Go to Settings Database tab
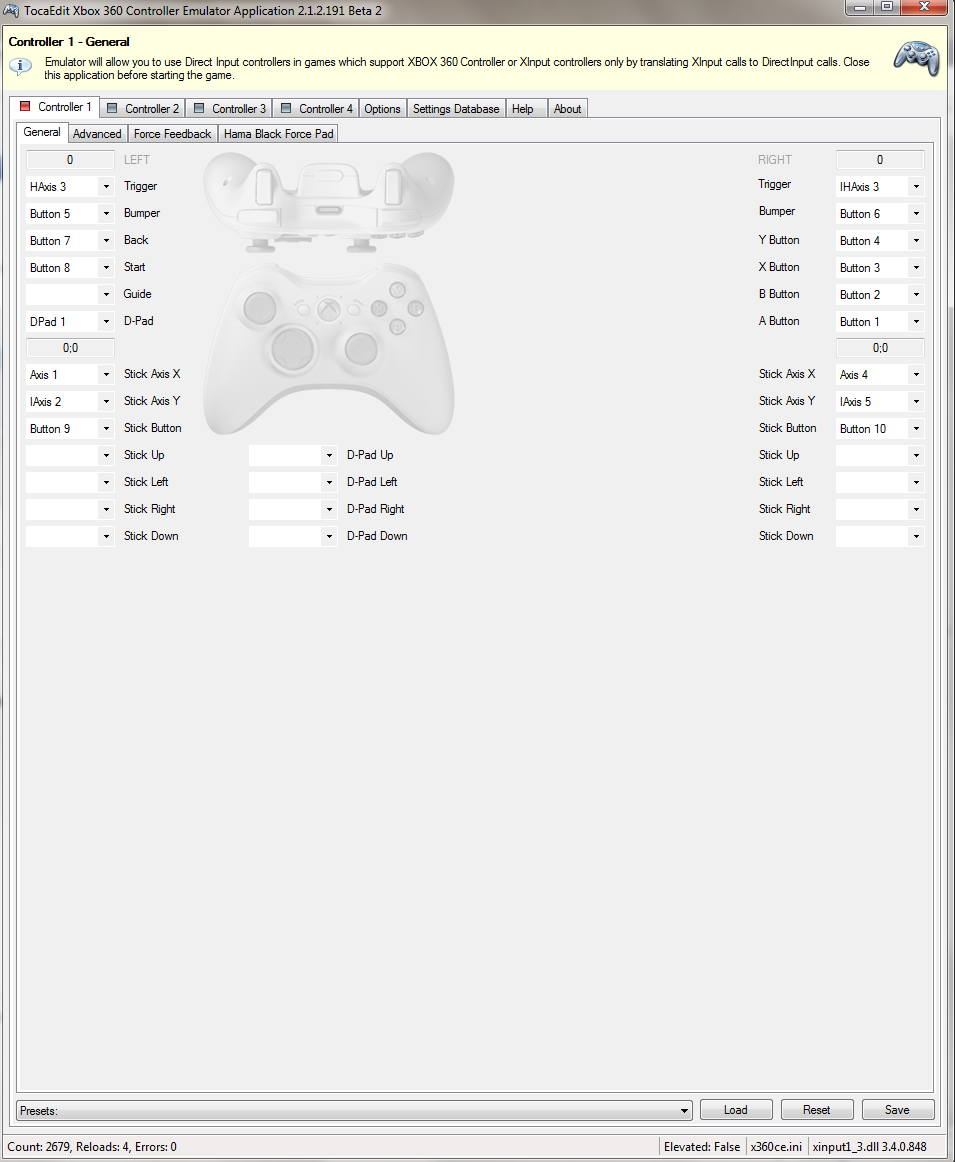Screen dimensions: 955x1162 tap(455, 108)
